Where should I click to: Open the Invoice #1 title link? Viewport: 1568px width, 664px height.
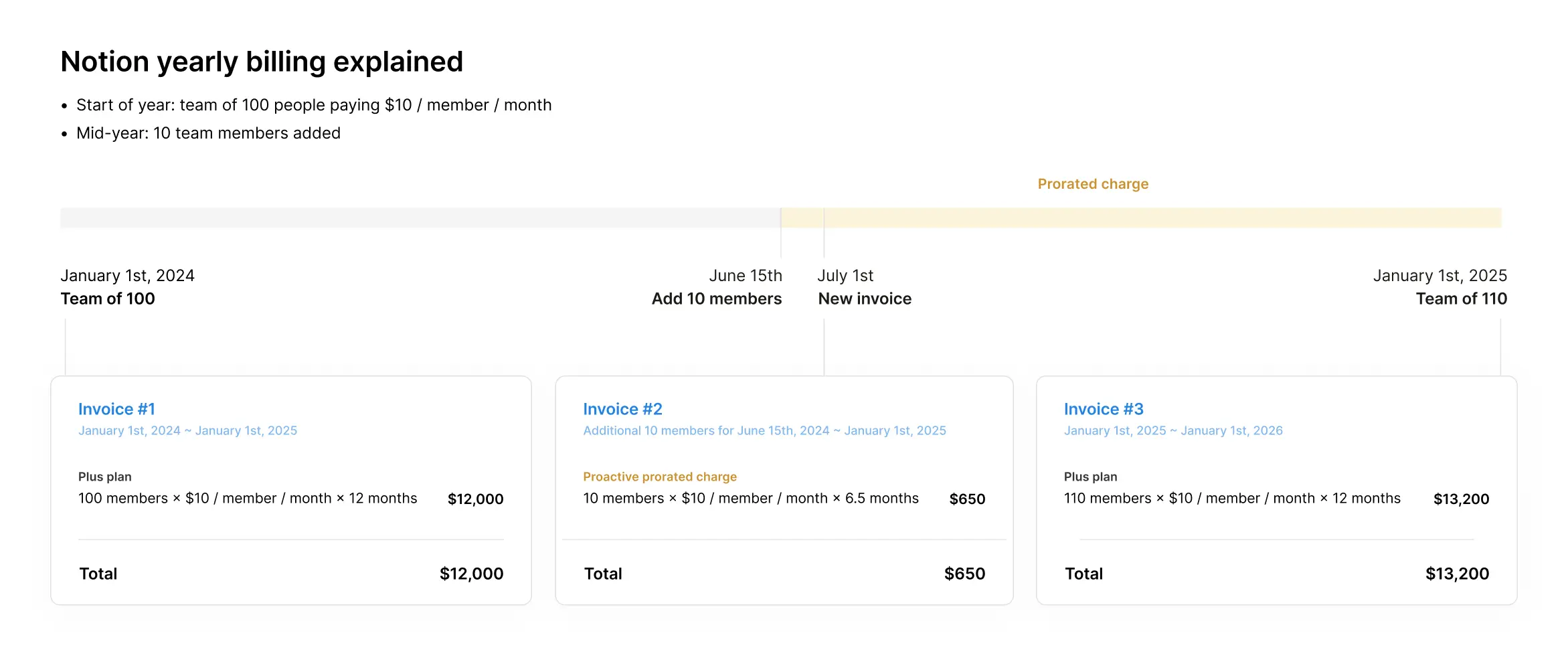pyautogui.click(x=116, y=409)
